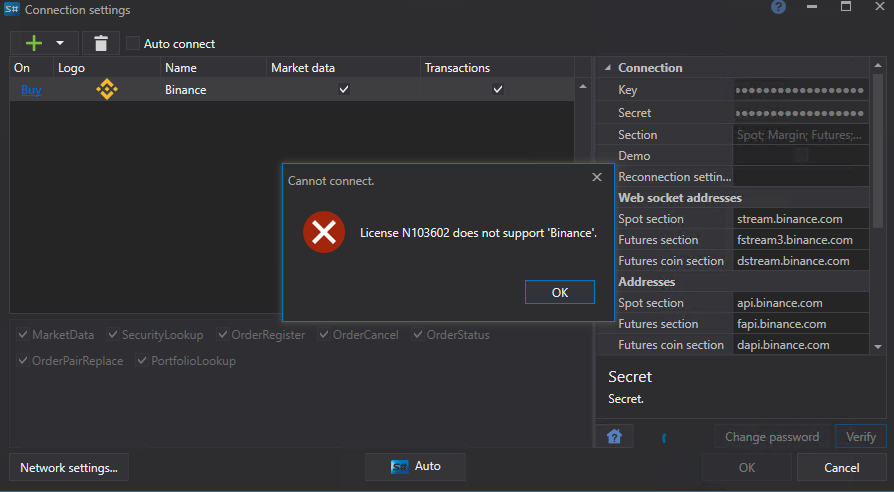The width and height of the screenshot is (894, 492).
Task: Edit Futures section fstream3.binance.com field
Action: point(800,240)
